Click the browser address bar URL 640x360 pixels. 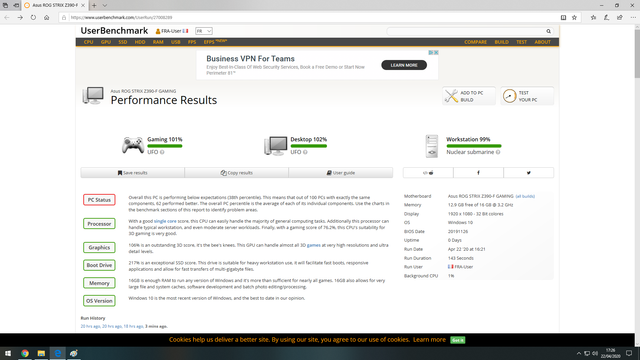click(121, 18)
